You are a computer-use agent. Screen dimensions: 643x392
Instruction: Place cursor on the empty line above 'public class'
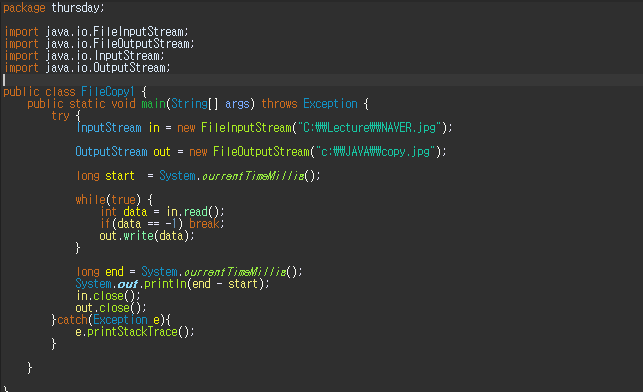click(322, 80)
